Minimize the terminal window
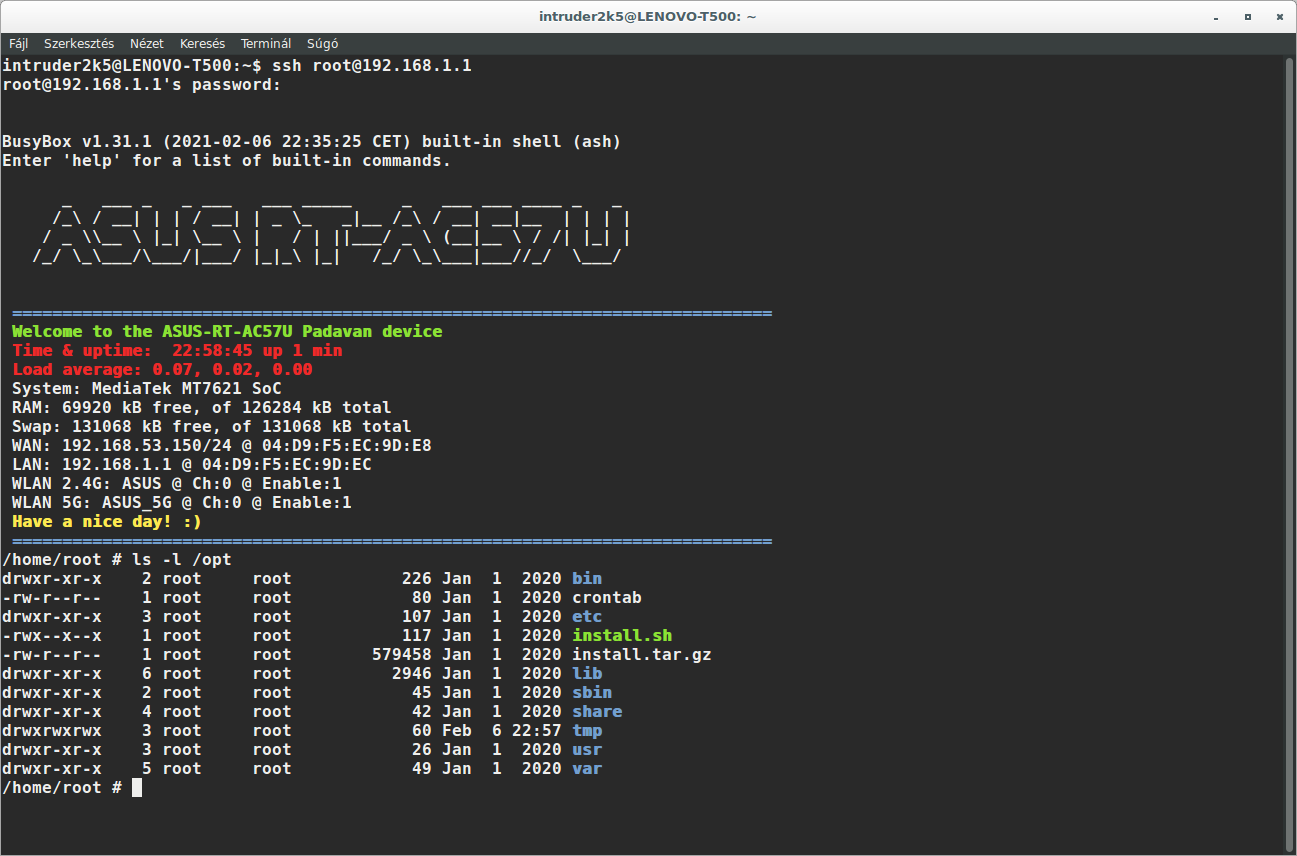Screen dimensions: 1297x856 1218,16
